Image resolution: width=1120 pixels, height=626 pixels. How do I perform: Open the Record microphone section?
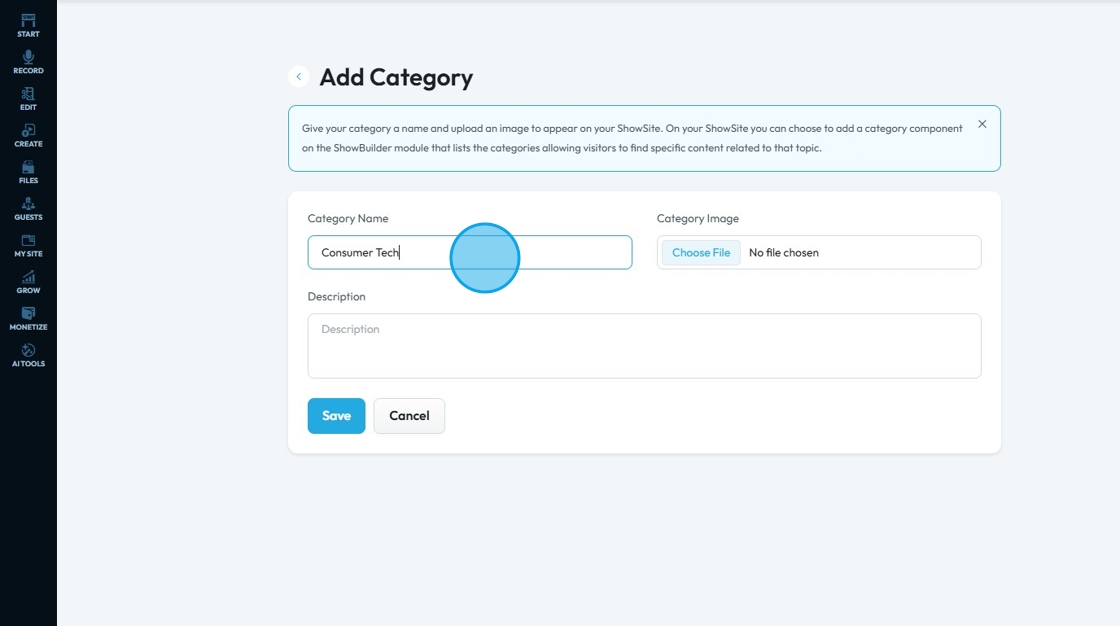pyautogui.click(x=28, y=62)
